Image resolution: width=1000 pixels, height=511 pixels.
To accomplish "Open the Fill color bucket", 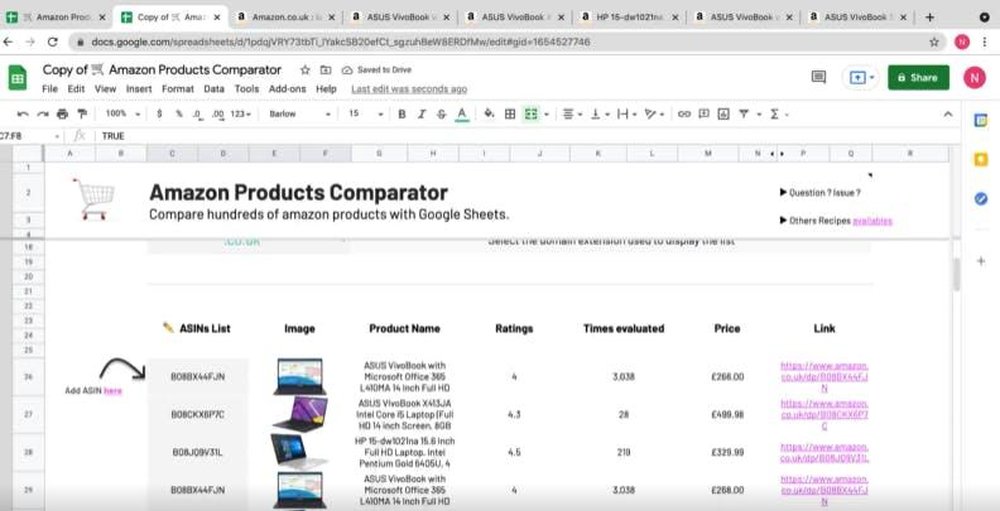I will tap(489, 114).
